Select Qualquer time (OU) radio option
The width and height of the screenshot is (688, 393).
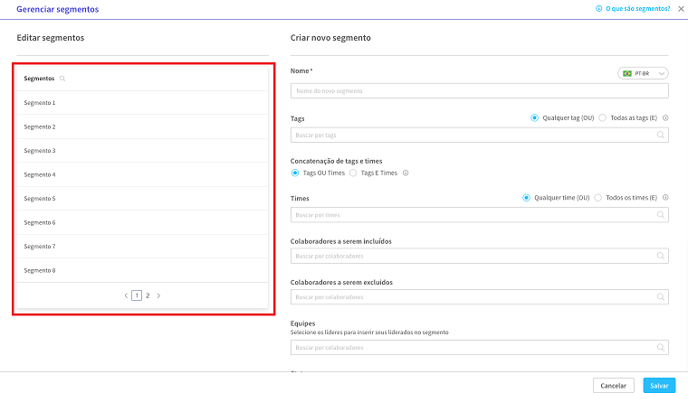pyautogui.click(x=526, y=198)
